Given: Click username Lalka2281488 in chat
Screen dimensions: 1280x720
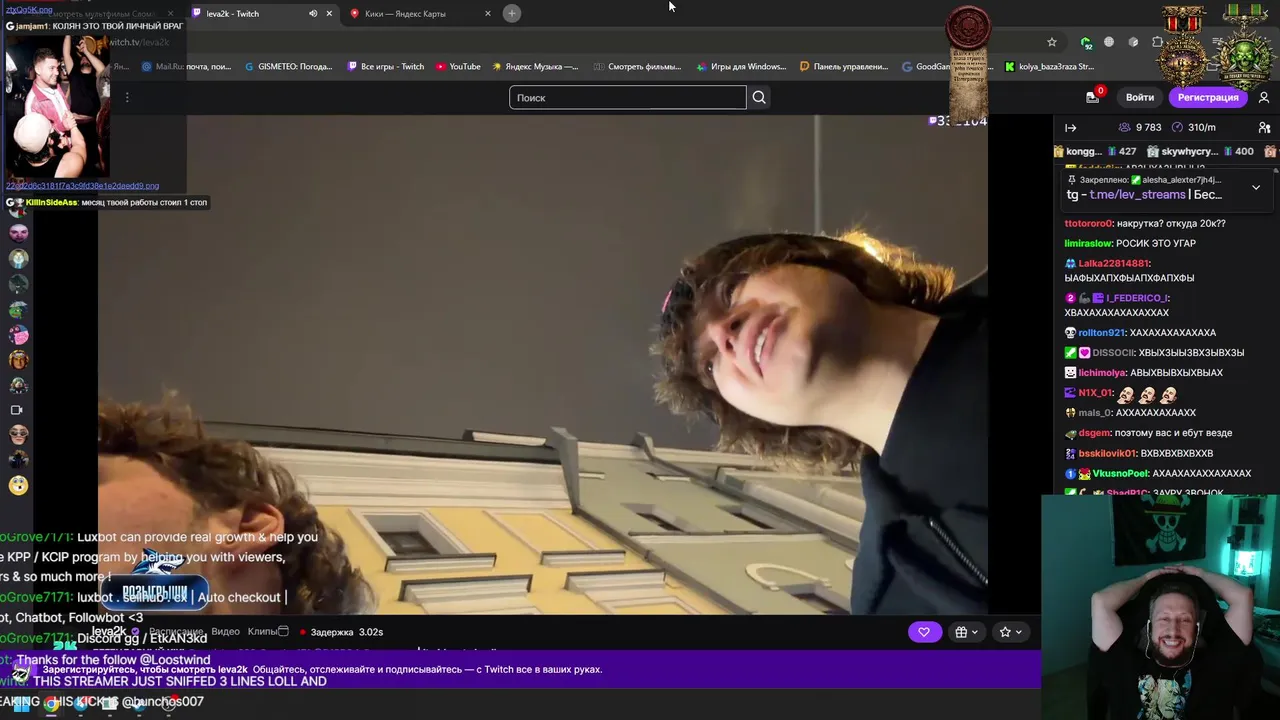Looking at the screenshot, I should coord(1114,264).
